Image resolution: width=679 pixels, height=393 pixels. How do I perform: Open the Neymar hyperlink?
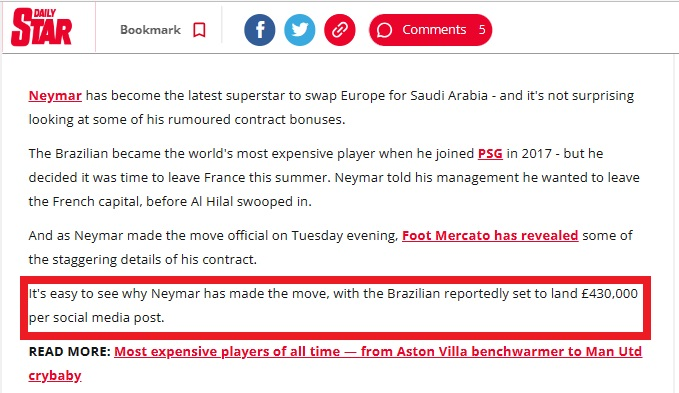coord(55,96)
